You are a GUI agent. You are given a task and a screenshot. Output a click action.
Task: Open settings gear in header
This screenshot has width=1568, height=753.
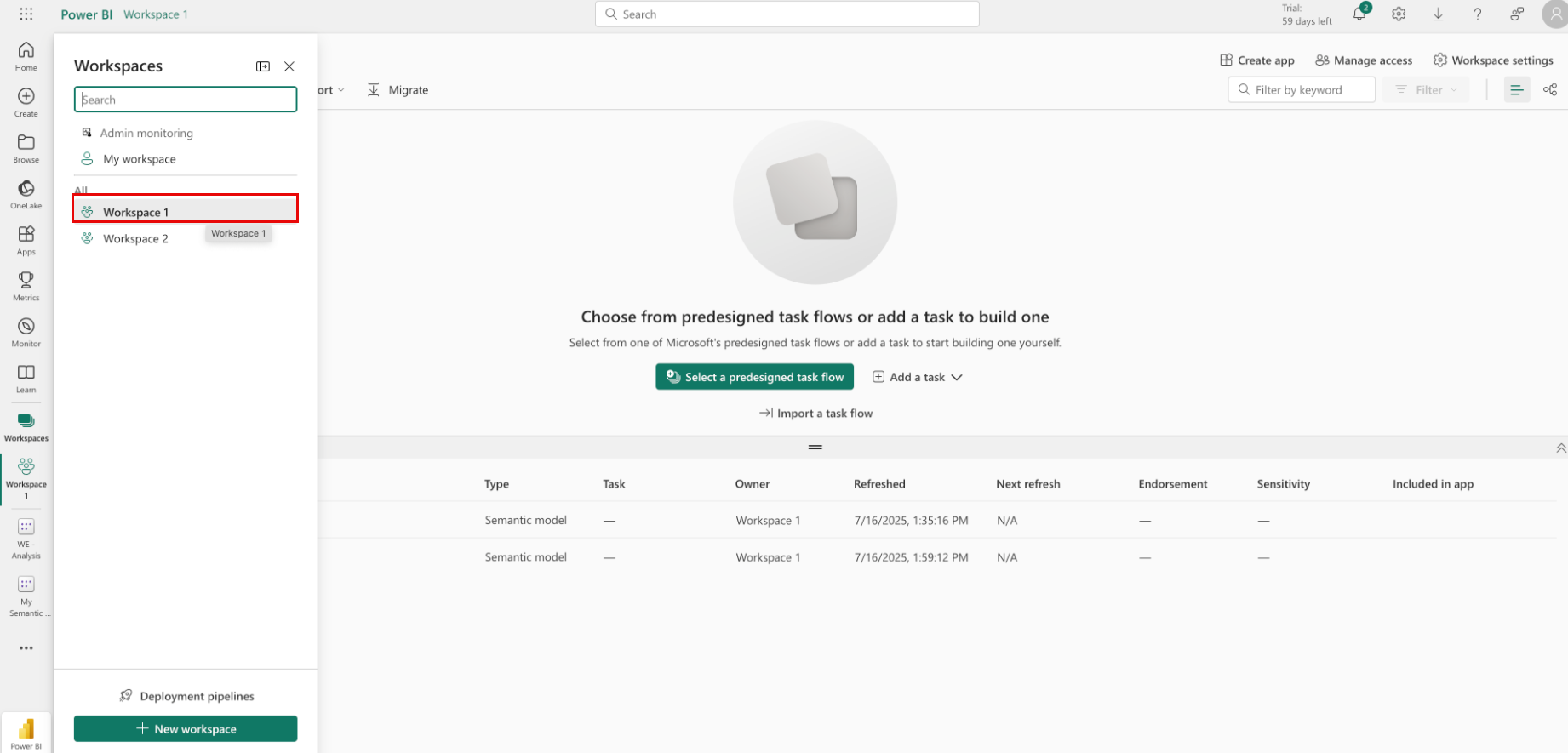(x=1399, y=14)
